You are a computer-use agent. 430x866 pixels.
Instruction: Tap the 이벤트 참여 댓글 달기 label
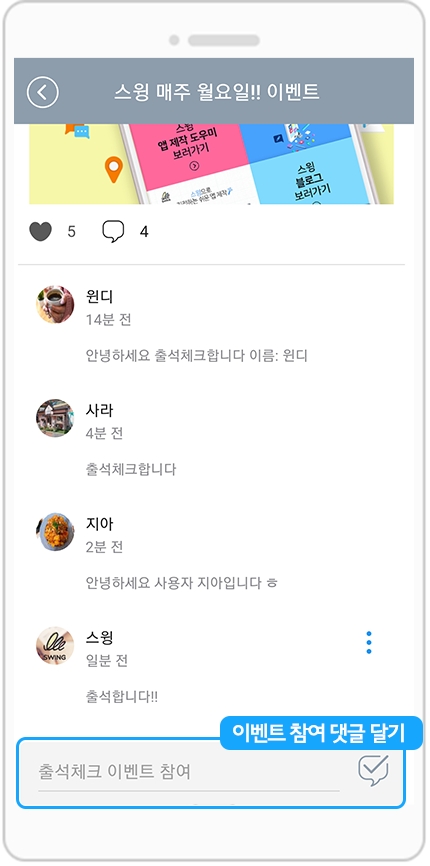pos(321,733)
